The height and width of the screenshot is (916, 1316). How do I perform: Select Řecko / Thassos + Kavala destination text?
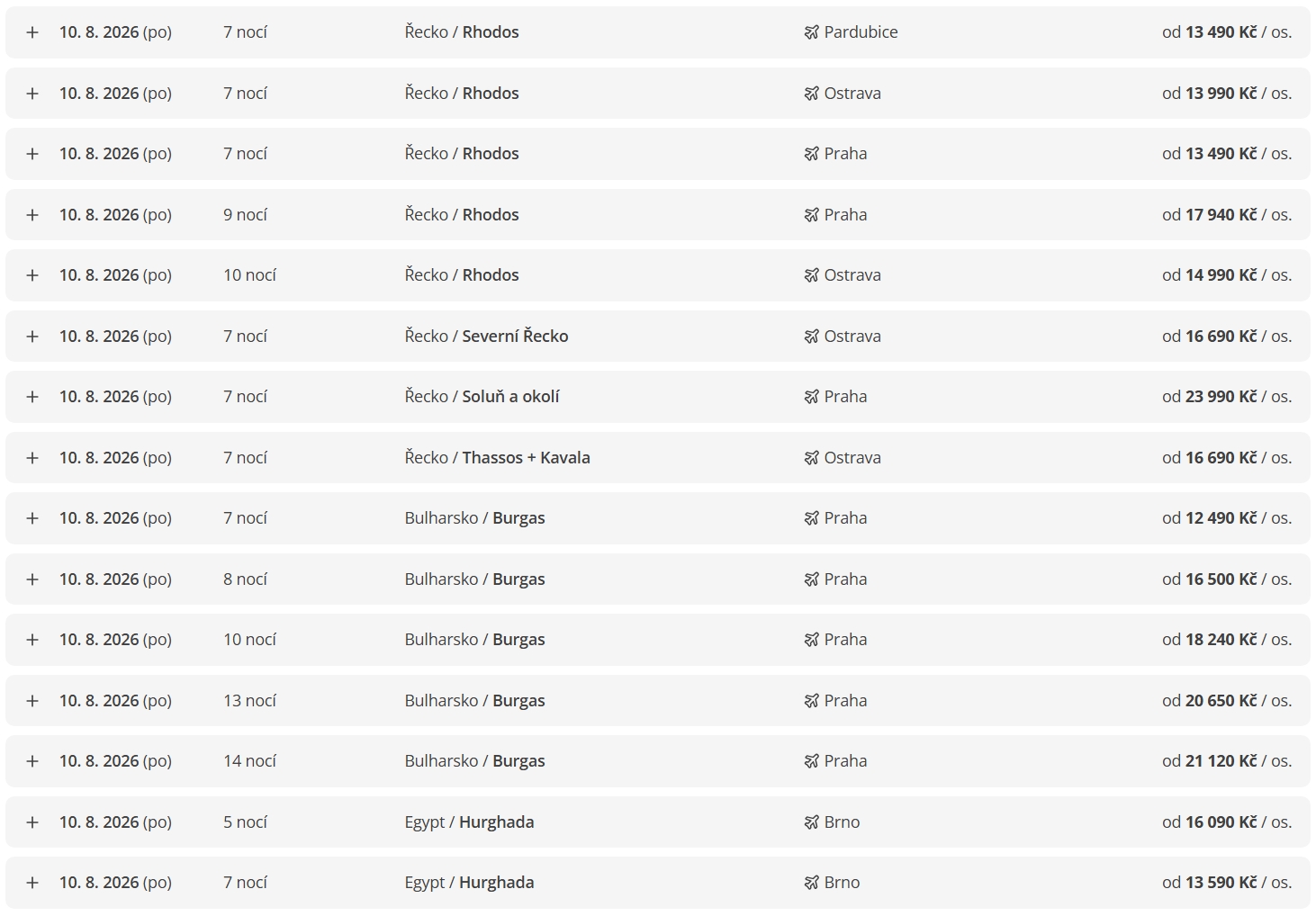pyautogui.click(x=497, y=458)
